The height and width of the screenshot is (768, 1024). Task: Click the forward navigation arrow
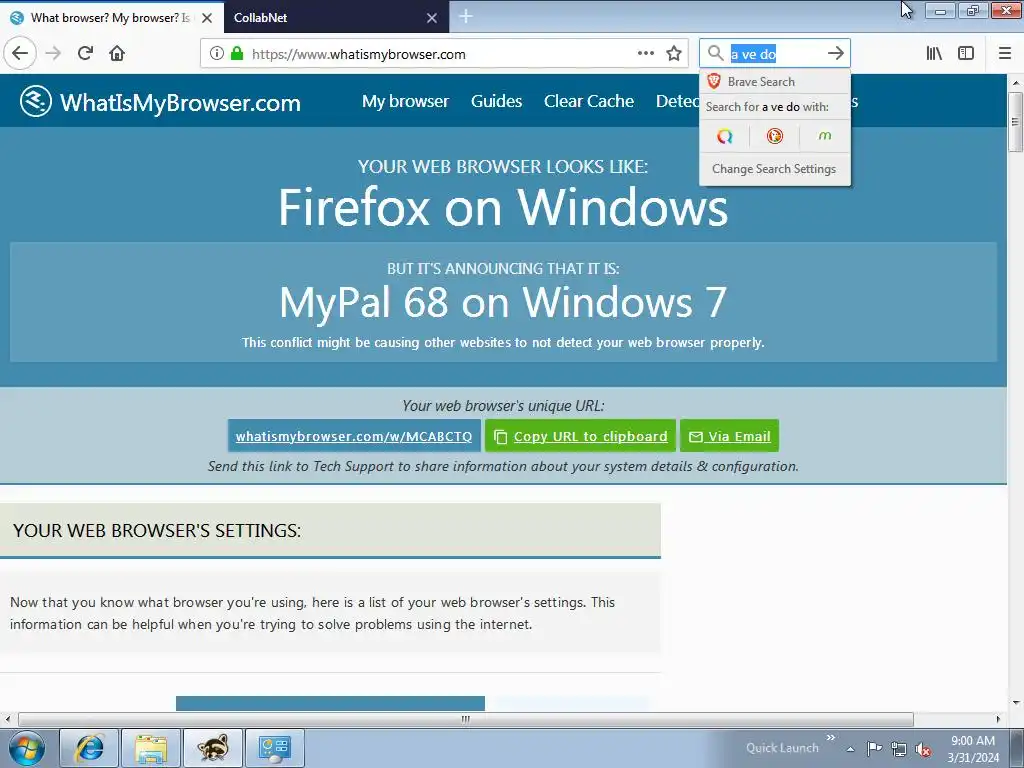pos(54,53)
